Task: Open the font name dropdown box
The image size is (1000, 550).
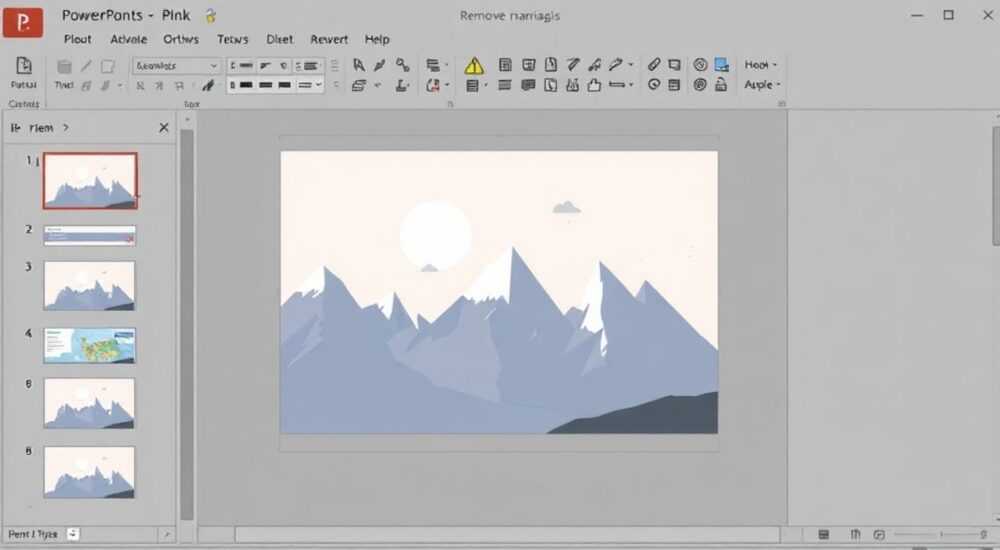Action: [177, 66]
